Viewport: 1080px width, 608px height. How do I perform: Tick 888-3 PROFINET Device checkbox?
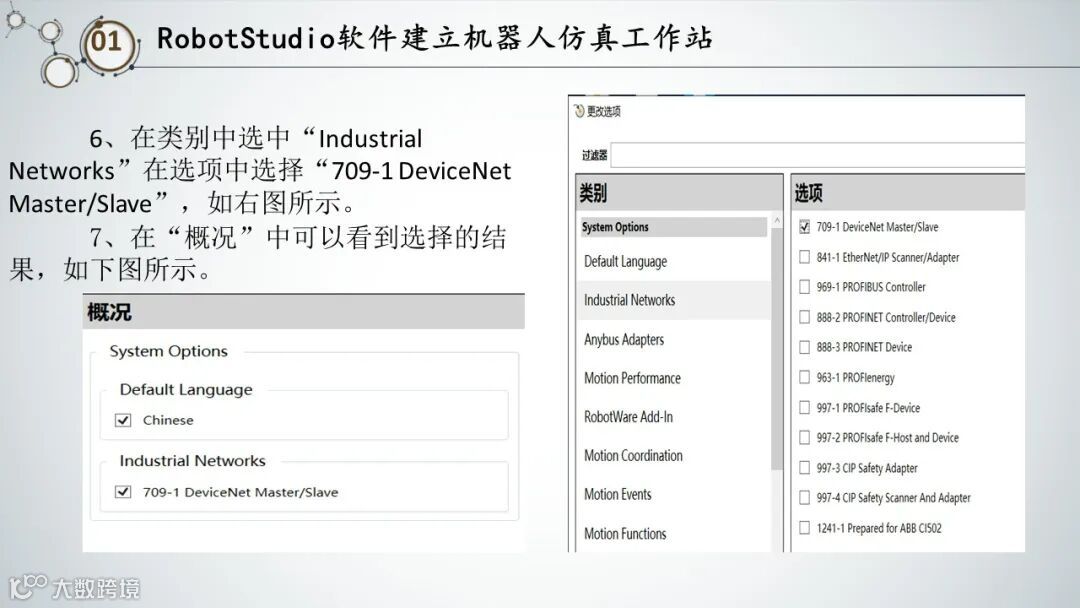tap(804, 347)
